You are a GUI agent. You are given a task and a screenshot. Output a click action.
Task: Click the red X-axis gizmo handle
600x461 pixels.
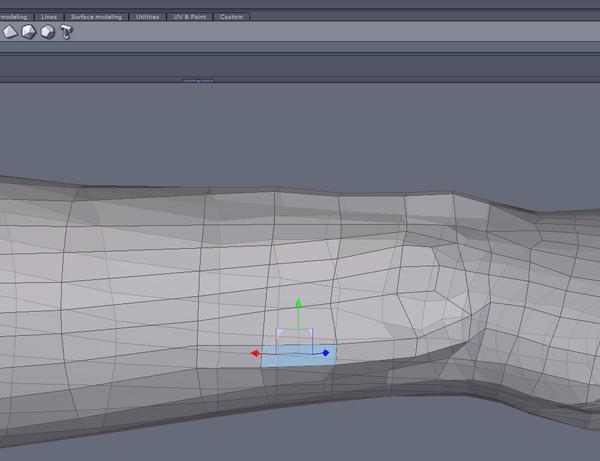click(256, 353)
